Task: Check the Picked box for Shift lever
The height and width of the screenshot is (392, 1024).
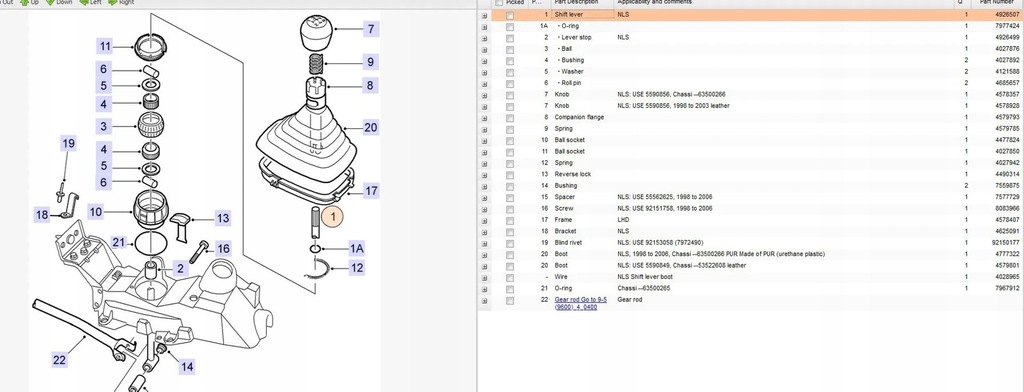Action: (x=510, y=15)
